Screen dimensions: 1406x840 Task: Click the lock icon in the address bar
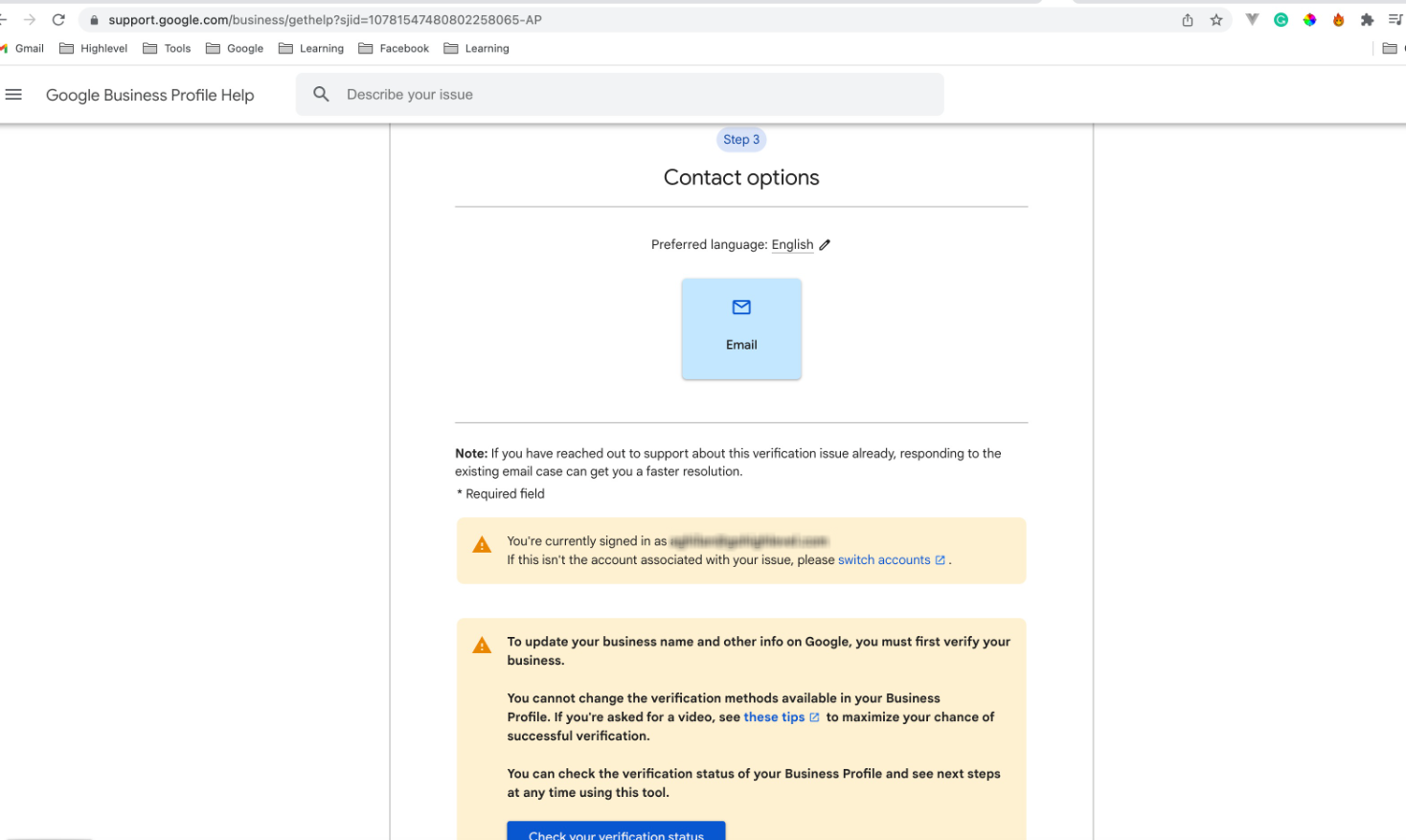pyautogui.click(x=94, y=20)
